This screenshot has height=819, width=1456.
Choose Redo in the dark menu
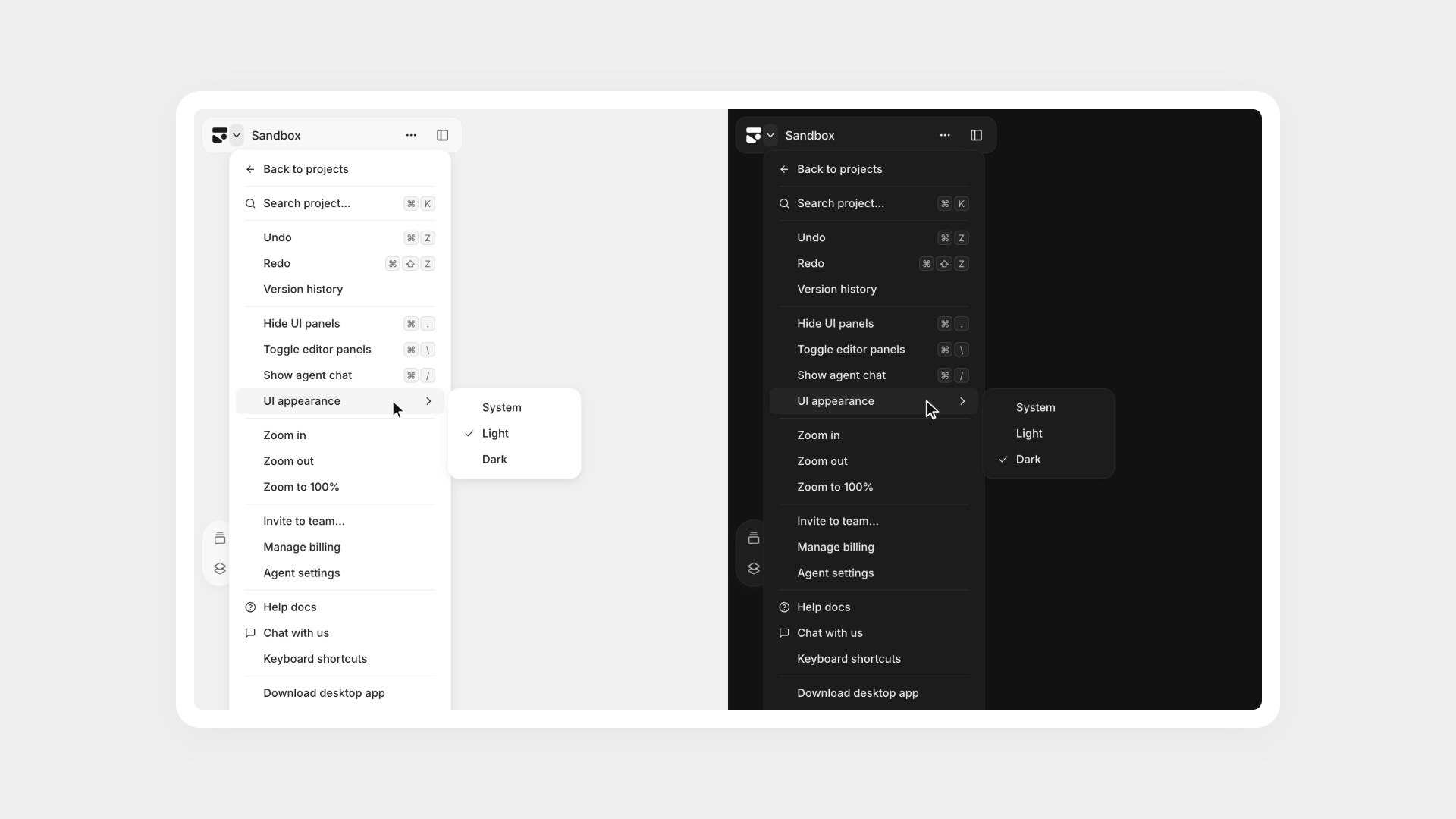(874, 263)
